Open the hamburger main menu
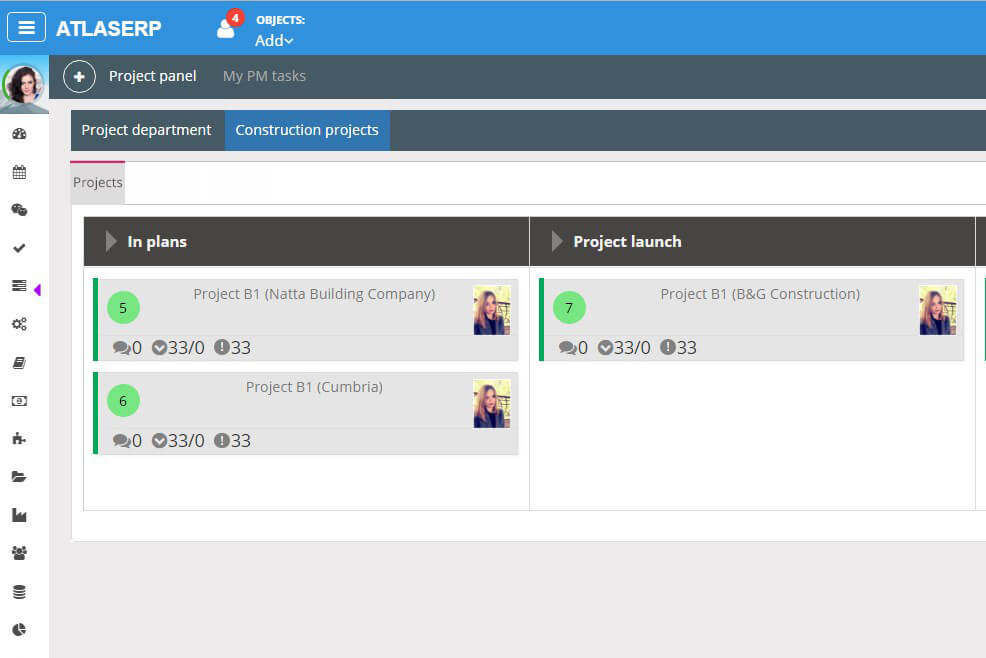Viewport: 986px width, 658px height. tap(26, 27)
